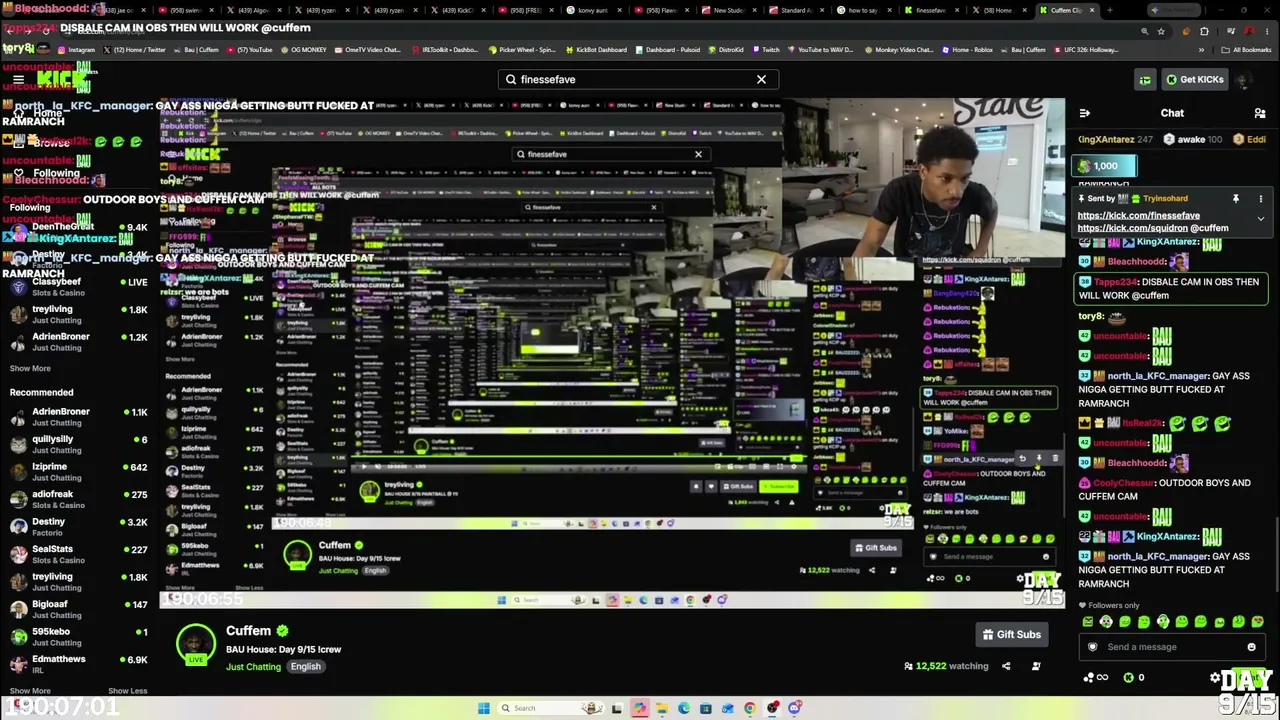The width and height of the screenshot is (1280, 720).
Task: Open the channel points infinity icon
Action: (1095, 677)
